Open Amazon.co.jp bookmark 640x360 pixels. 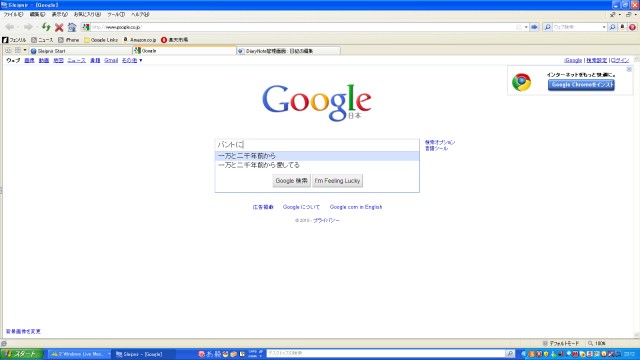pos(140,40)
